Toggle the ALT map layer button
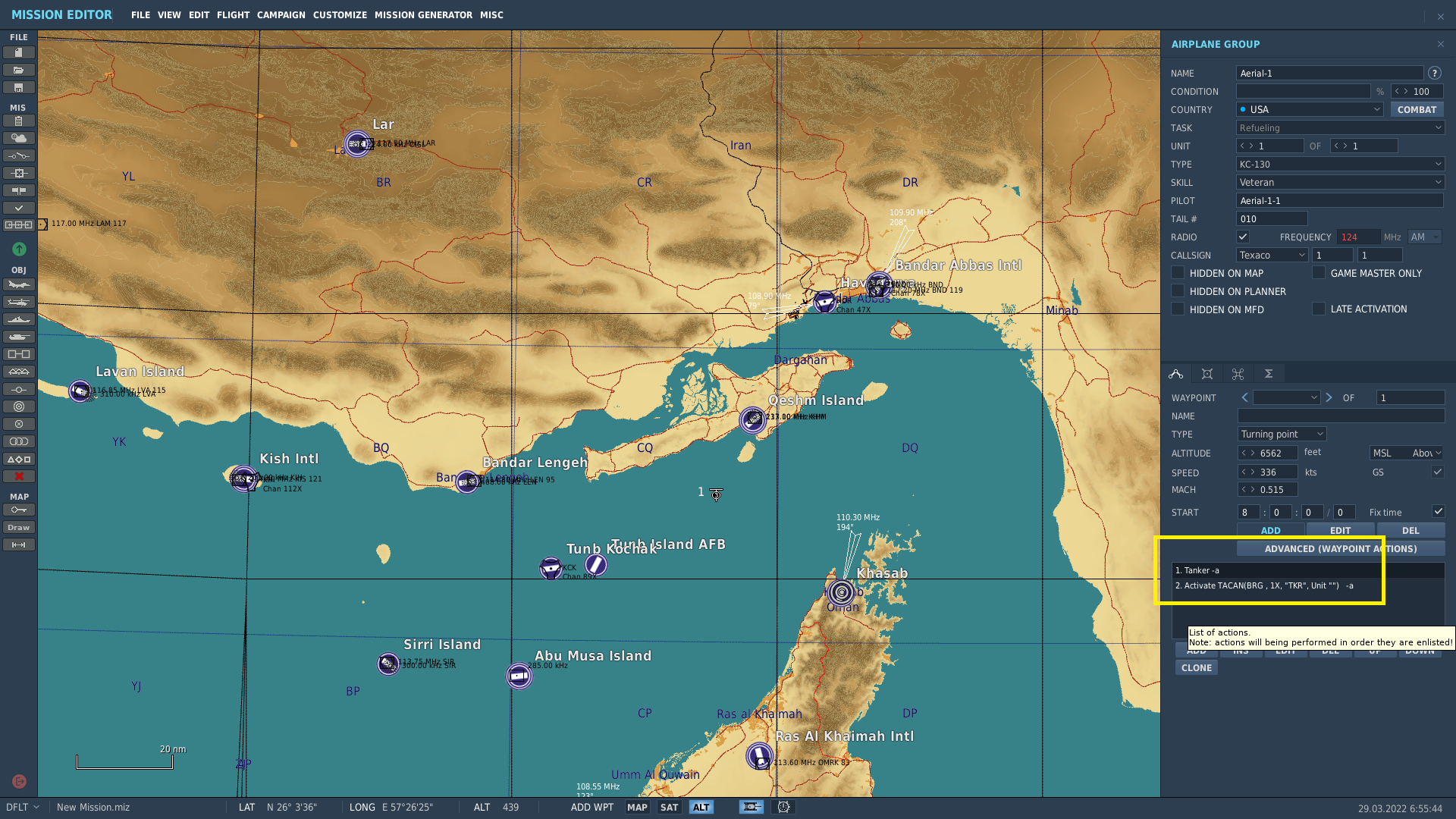This screenshot has height=819, width=1456. pyautogui.click(x=701, y=807)
